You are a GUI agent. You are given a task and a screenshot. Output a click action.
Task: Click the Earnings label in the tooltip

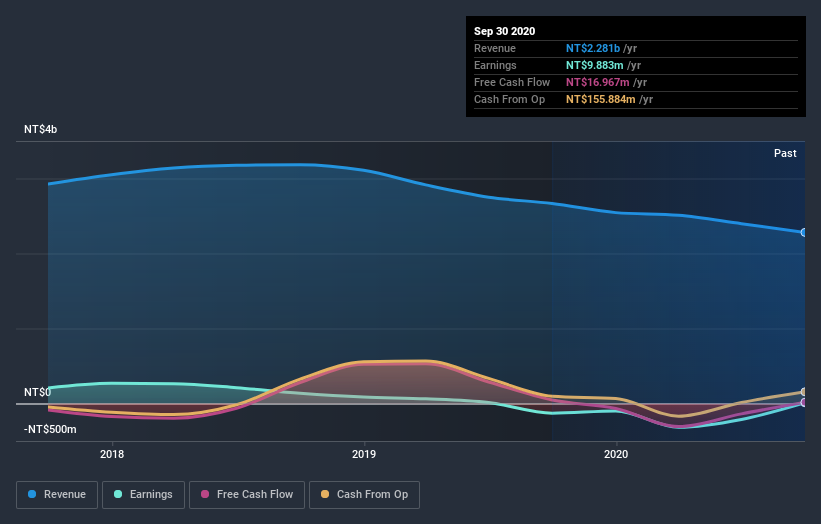pyautogui.click(x=495, y=65)
